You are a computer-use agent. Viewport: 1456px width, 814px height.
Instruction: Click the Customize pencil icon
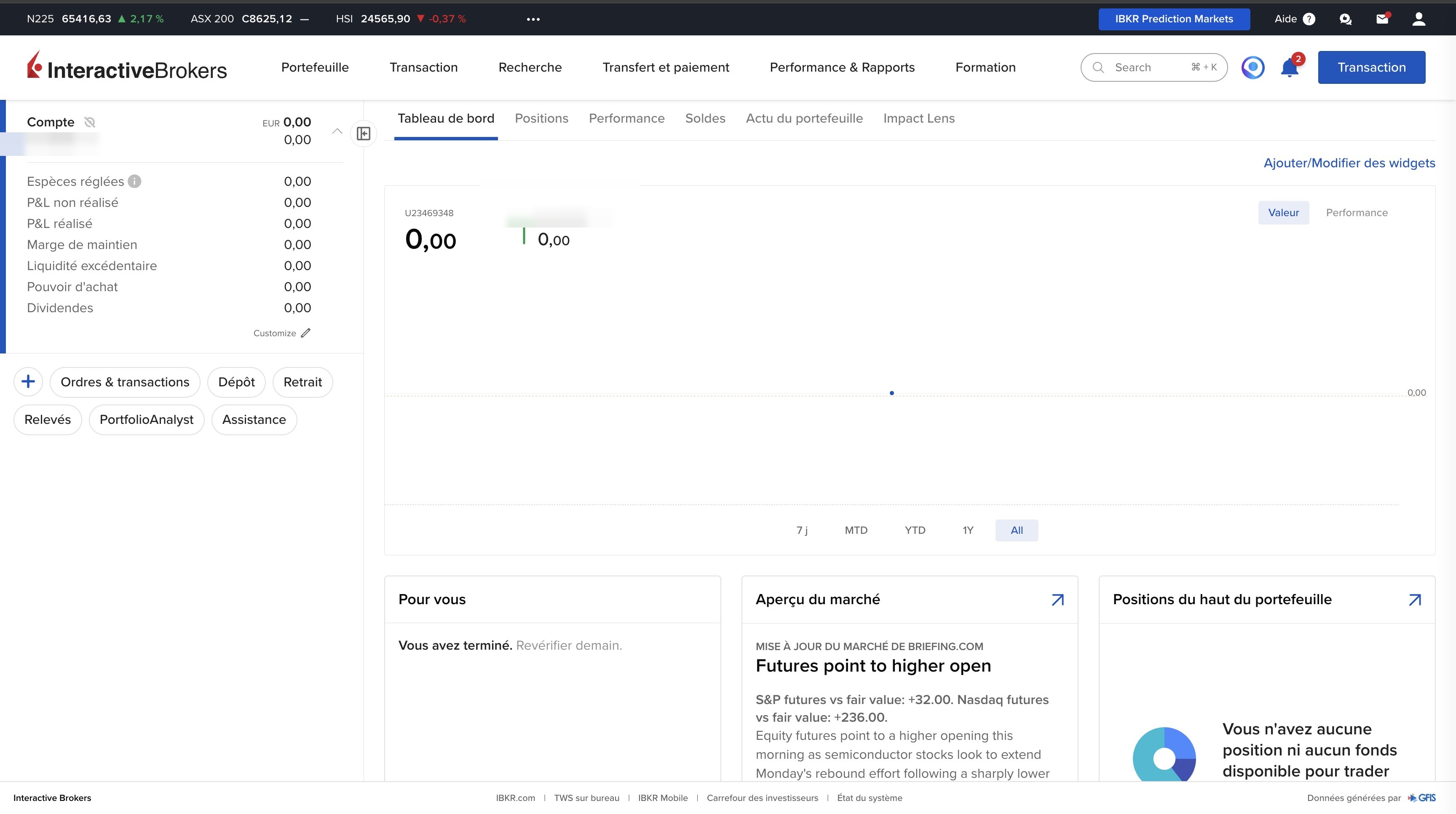(x=306, y=333)
